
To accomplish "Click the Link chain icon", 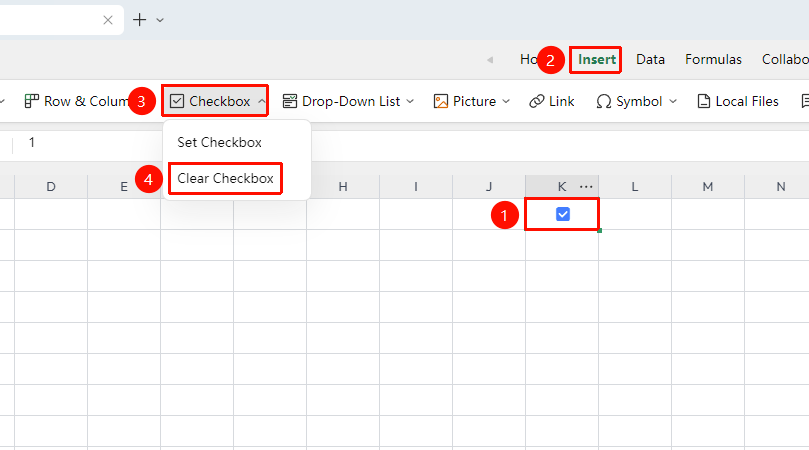I will tap(537, 101).
